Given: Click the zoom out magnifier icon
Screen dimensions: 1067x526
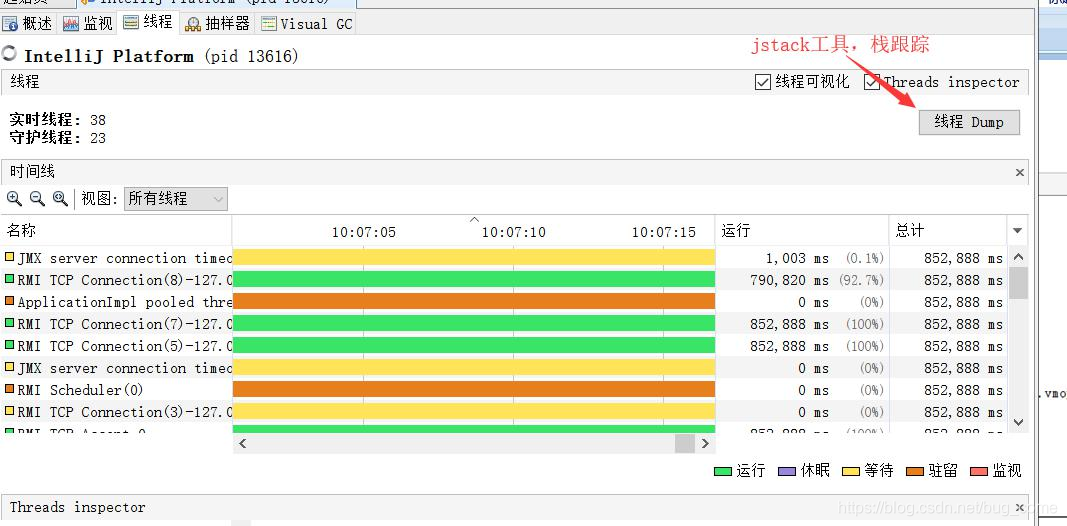Looking at the screenshot, I should (x=37, y=199).
